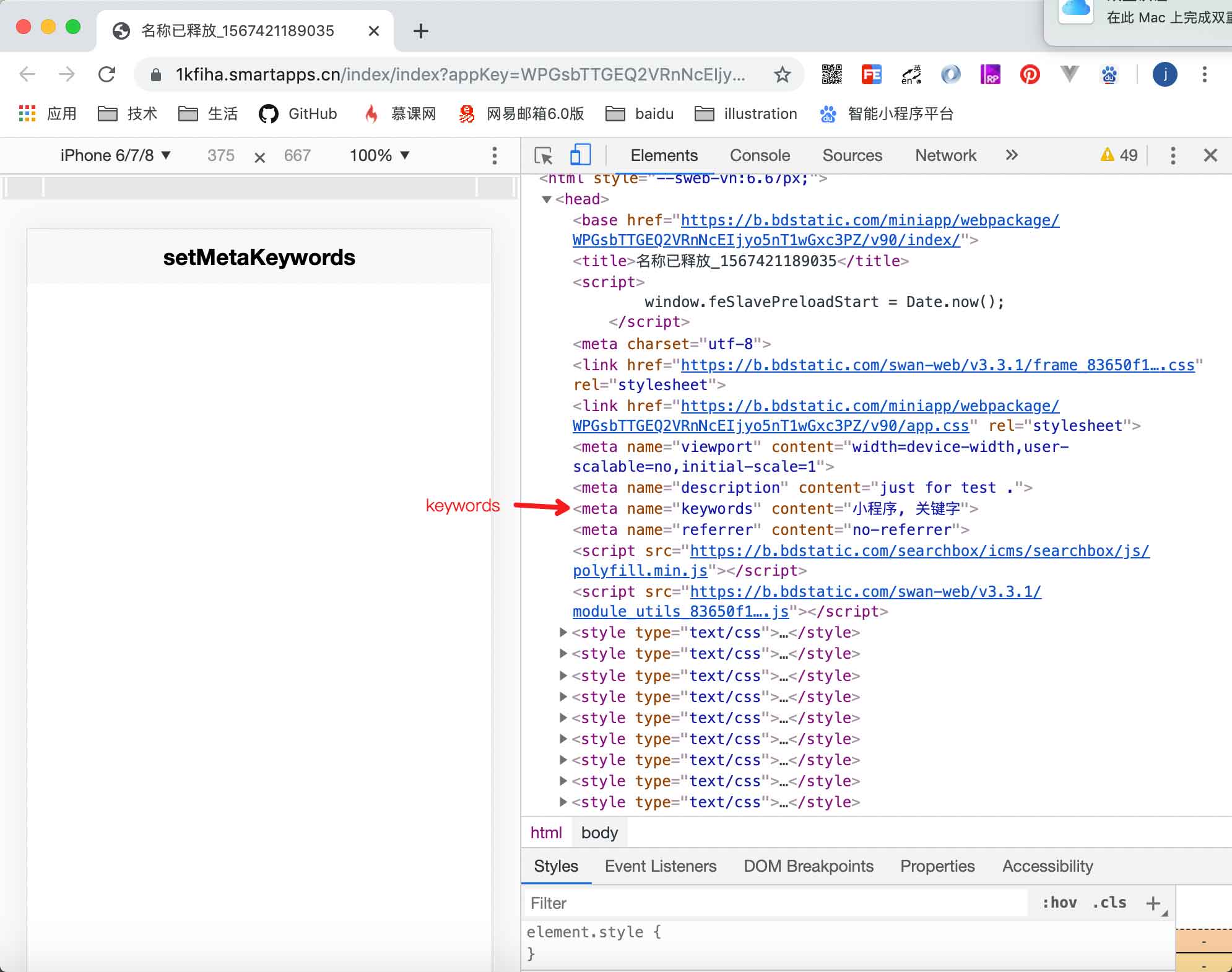This screenshot has width=1232, height=972.
Task: Open the DevTools three-dot customize menu
Action: point(1173,155)
